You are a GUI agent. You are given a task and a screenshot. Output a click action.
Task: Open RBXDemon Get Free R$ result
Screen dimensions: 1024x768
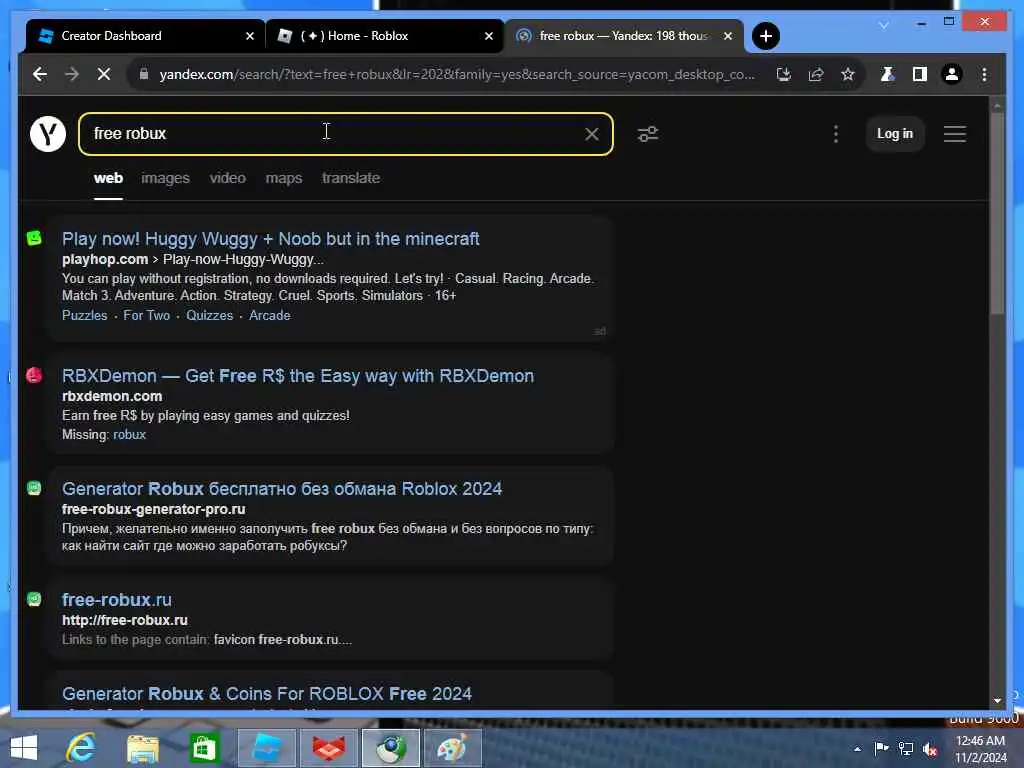pyautogui.click(x=298, y=376)
